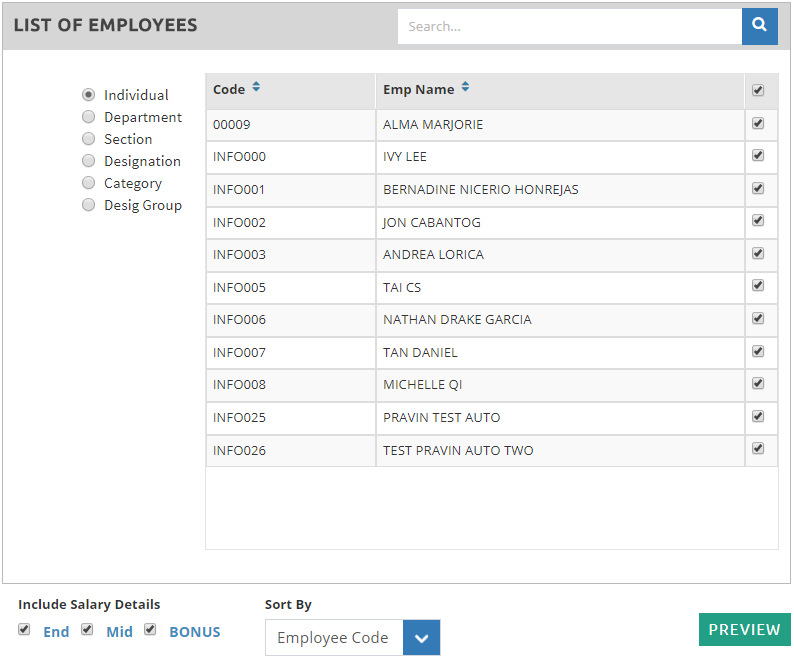This screenshot has height=658, width=794.
Task: Open Employee Code sort selection box
Action: 333,638
